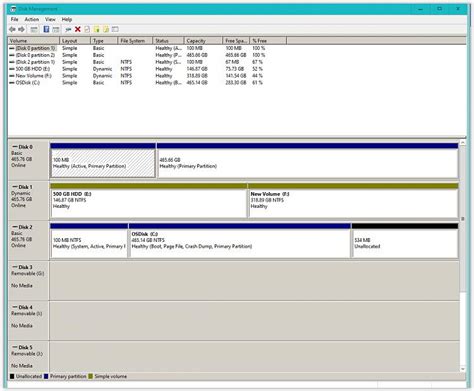Click the 318.89 GB capacity cell

click(197, 76)
